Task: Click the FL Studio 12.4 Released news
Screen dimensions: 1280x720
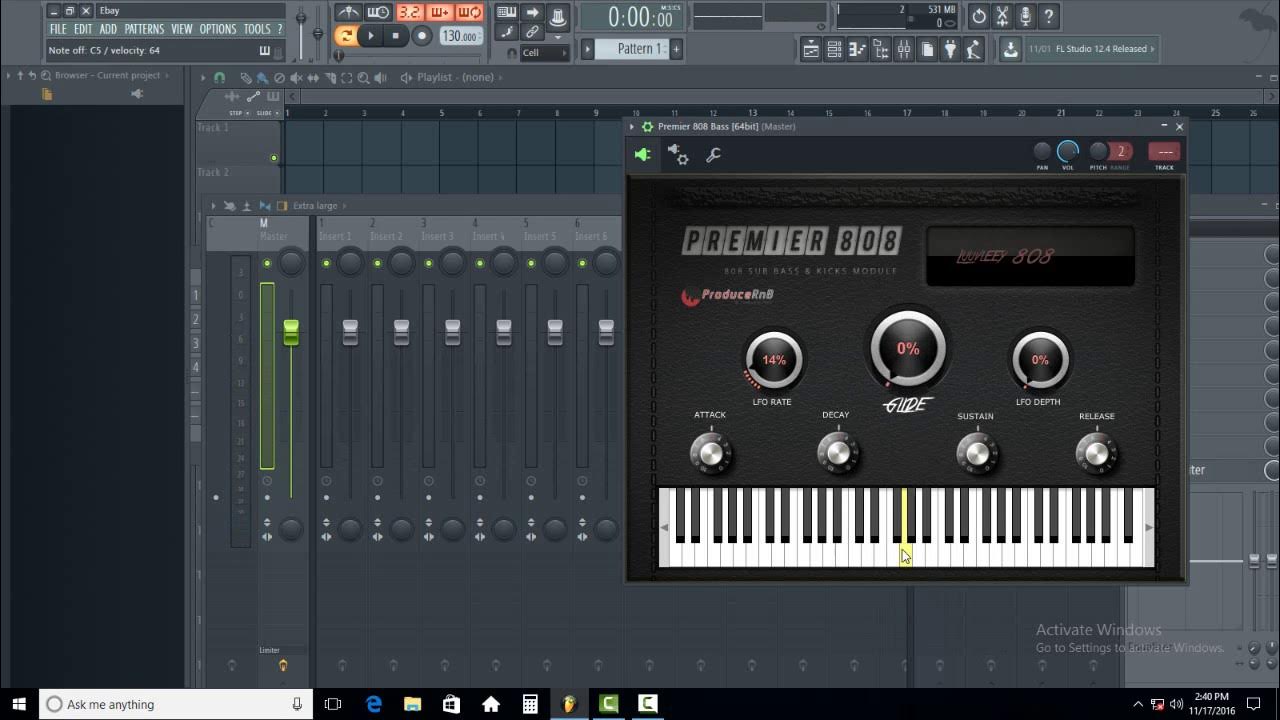Action: 1092,49
